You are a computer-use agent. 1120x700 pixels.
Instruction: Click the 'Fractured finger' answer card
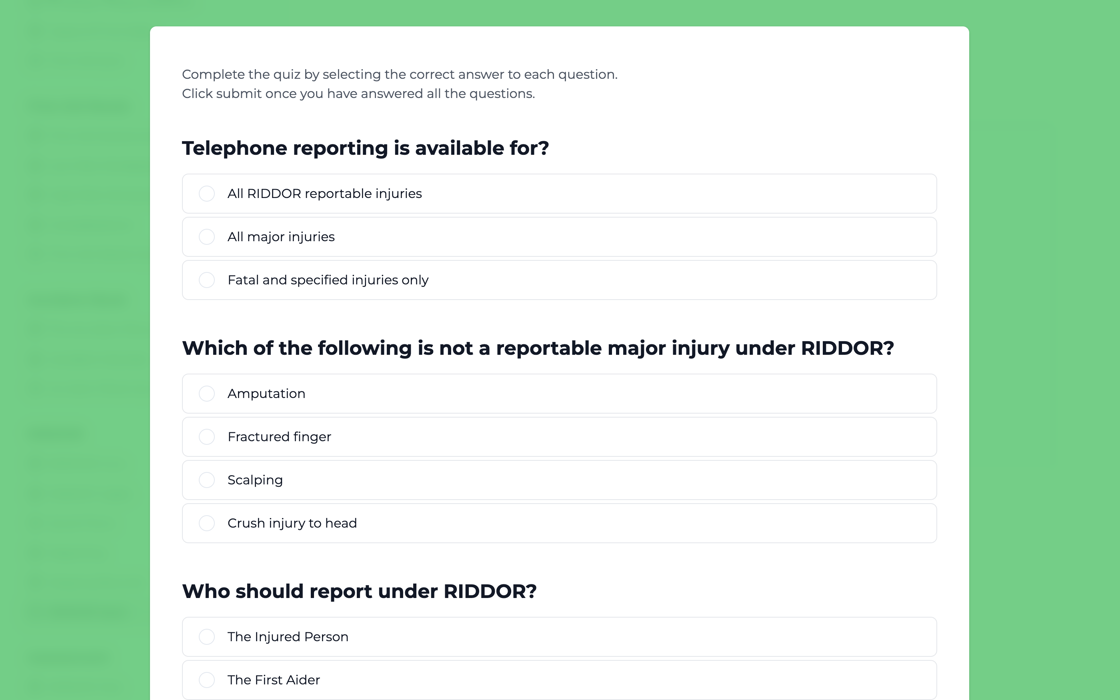[x=559, y=436]
